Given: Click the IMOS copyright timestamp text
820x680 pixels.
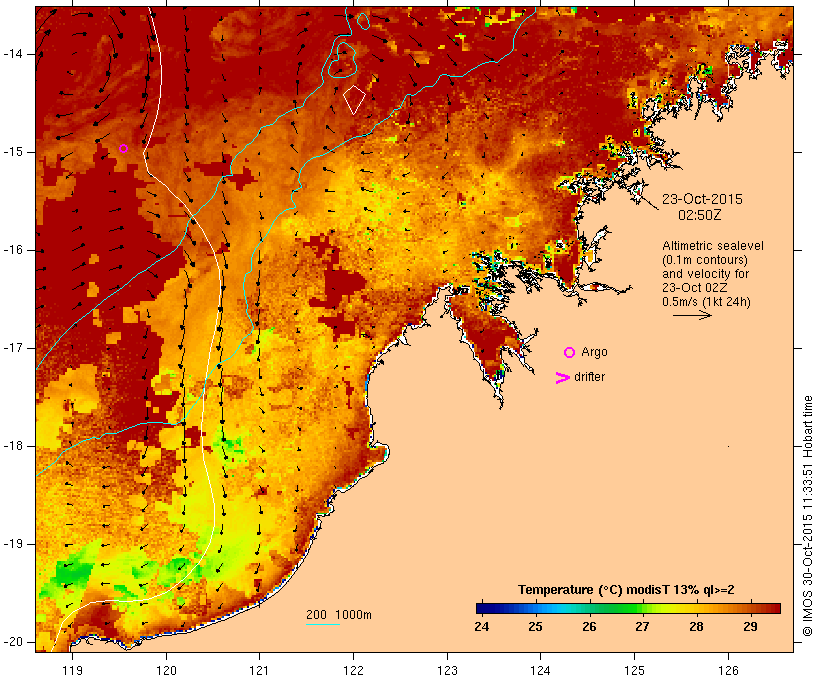Looking at the screenshot, I should click(x=808, y=516).
